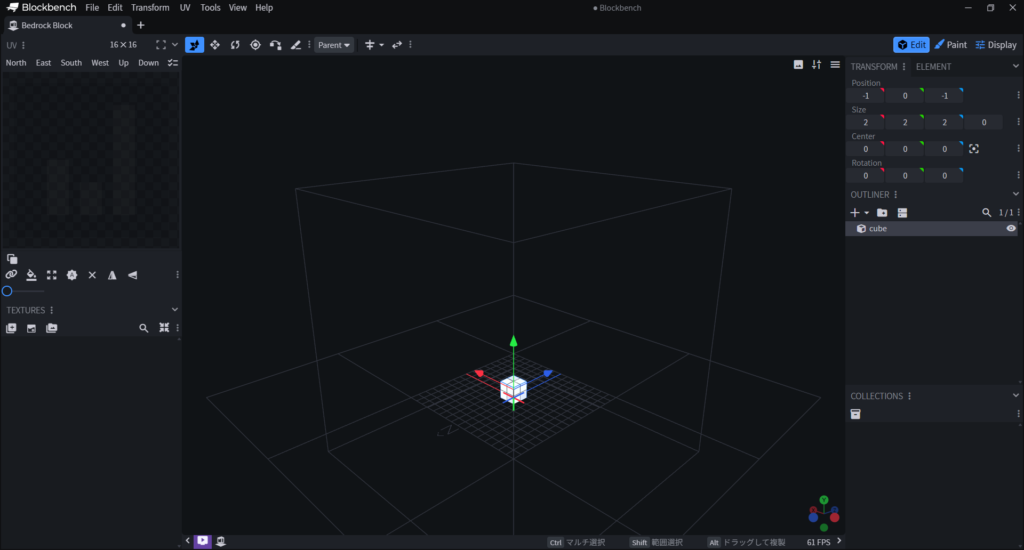1024x550 pixels.
Task: Hide the cube using its eye icon
Action: coord(1011,229)
